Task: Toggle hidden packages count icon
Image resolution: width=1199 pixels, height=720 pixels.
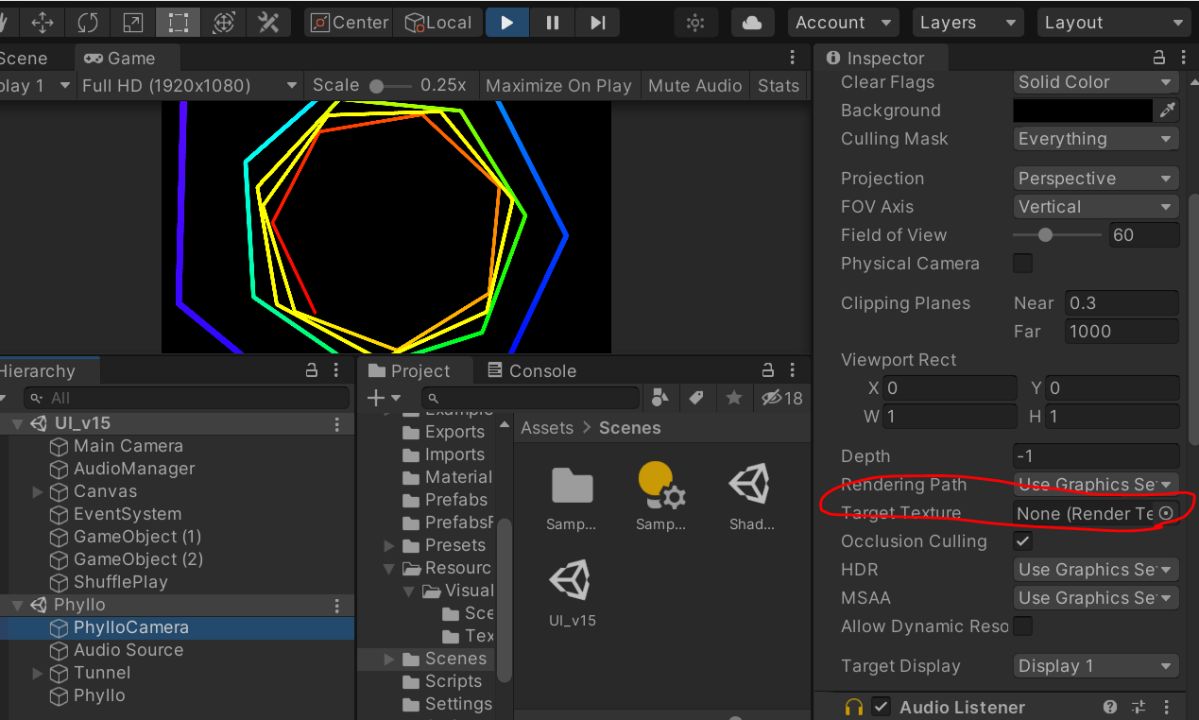Action: tap(781, 397)
